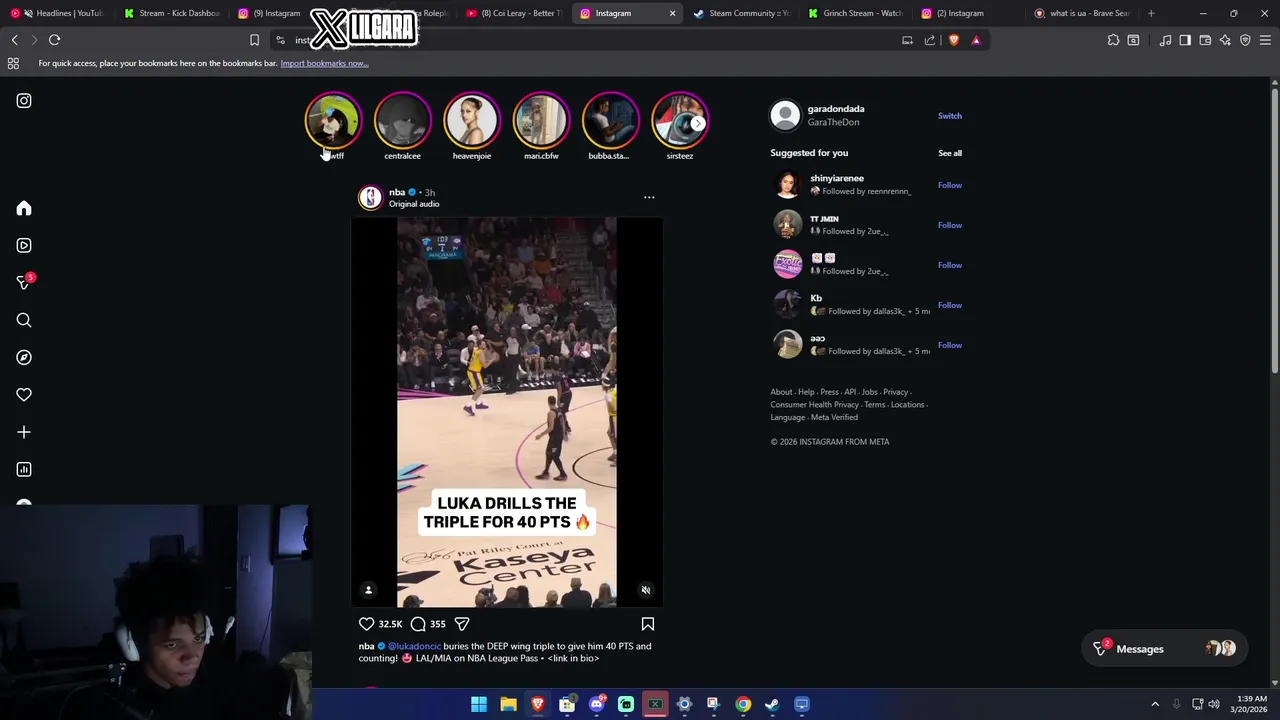The width and height of the screenshot is (1280, 720).
Task: Like the NBA post with heart icon
Action: pyautogui.click(x=367, y=624)
